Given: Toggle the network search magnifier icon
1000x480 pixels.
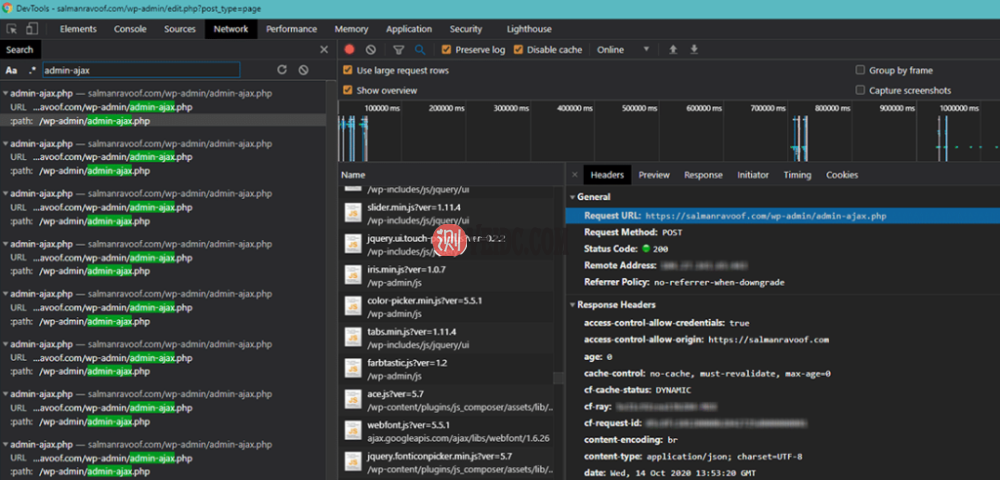Looking at the screenshot, I should (x=420, y=50).
